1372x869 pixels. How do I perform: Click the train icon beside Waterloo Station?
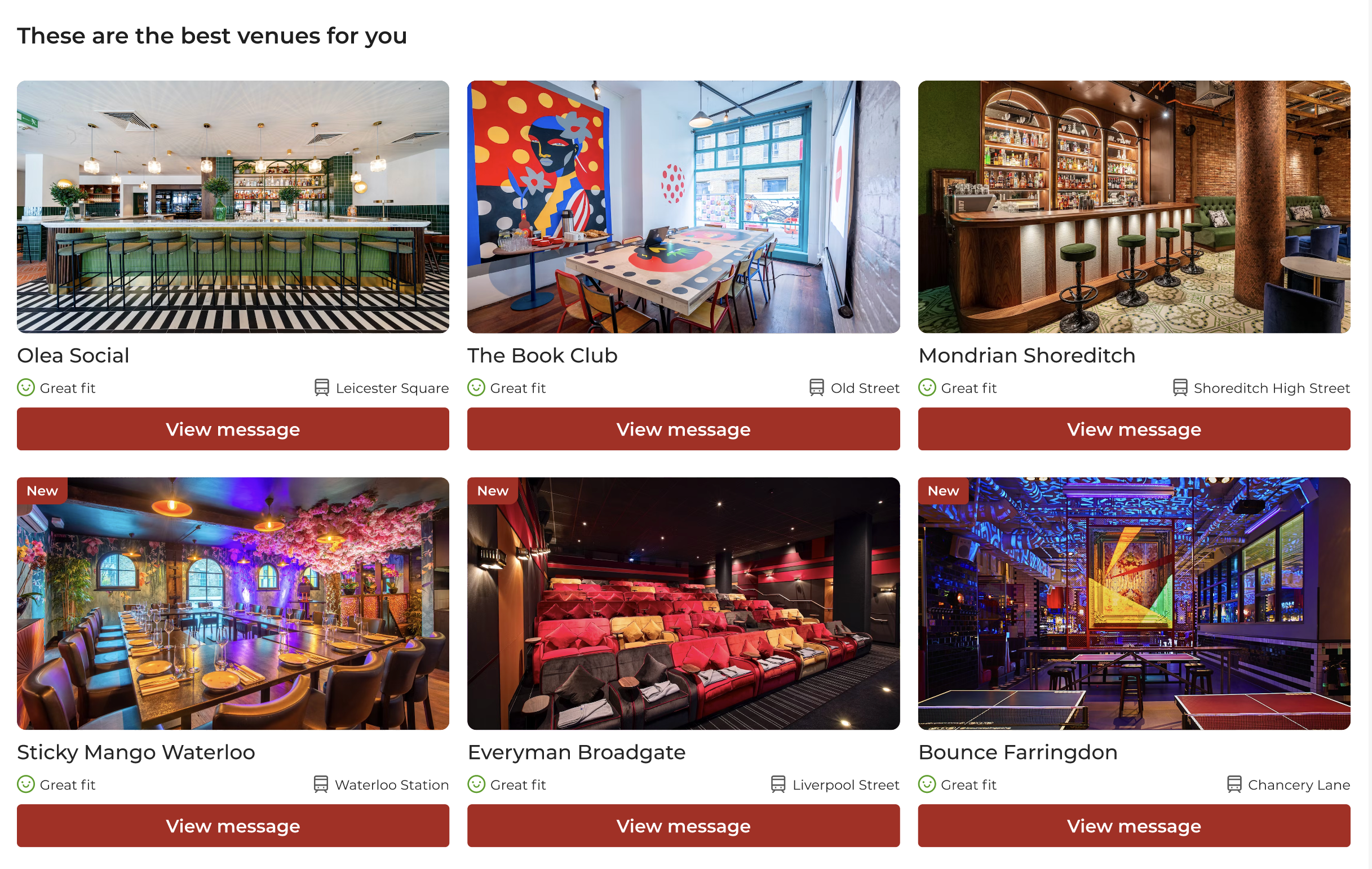pyautogui.click(x=321, y=784)
